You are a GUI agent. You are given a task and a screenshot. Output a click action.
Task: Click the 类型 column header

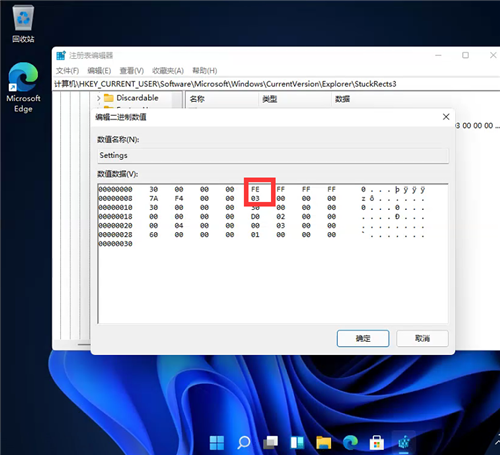[295, 99]
